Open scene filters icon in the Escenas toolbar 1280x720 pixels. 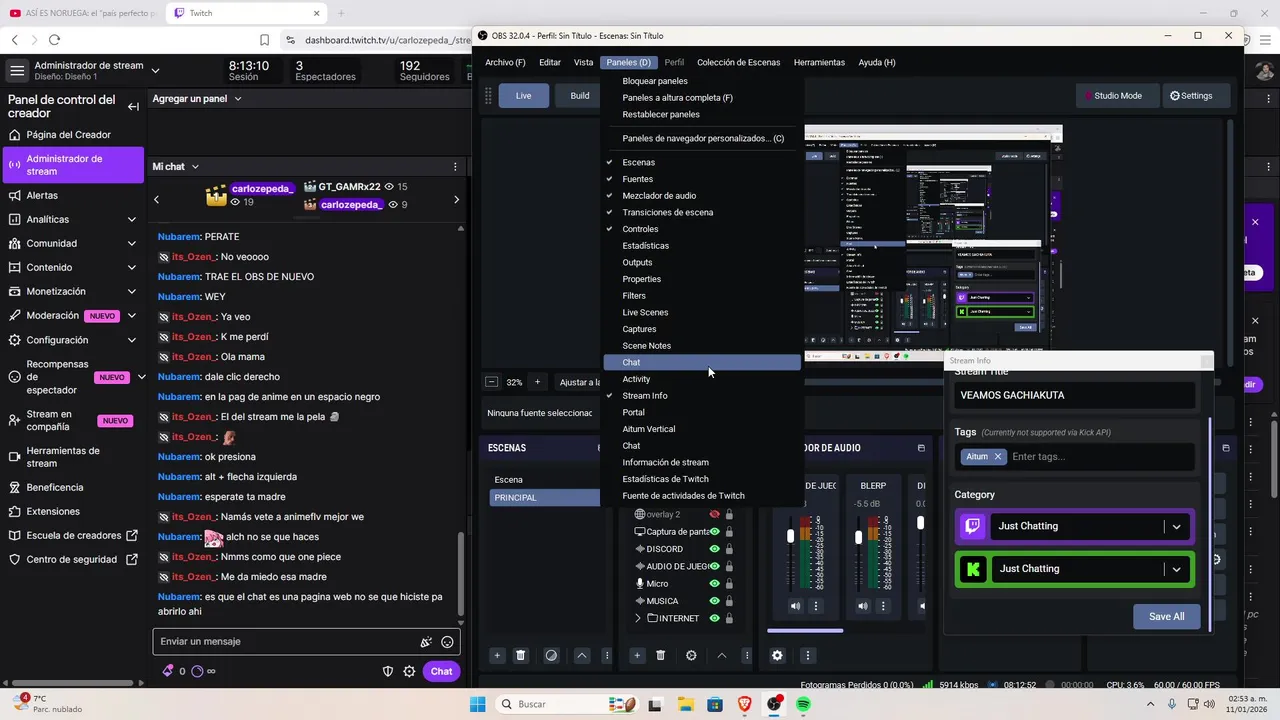click(551, 656)
